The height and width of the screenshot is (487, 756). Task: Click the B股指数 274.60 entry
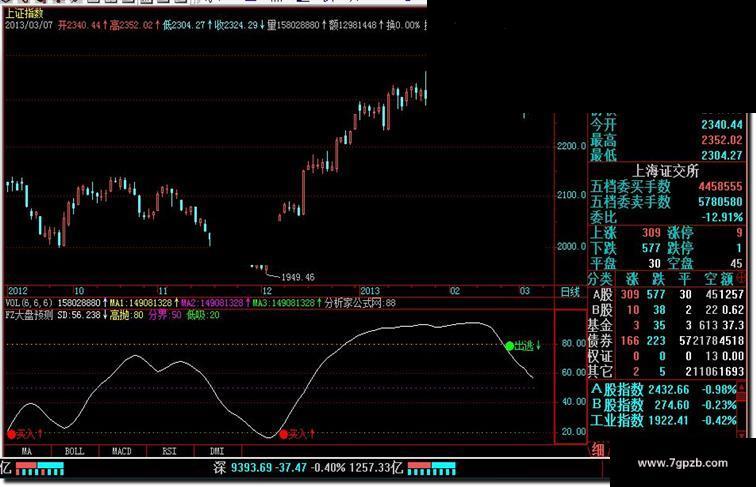tap(664, 405)
